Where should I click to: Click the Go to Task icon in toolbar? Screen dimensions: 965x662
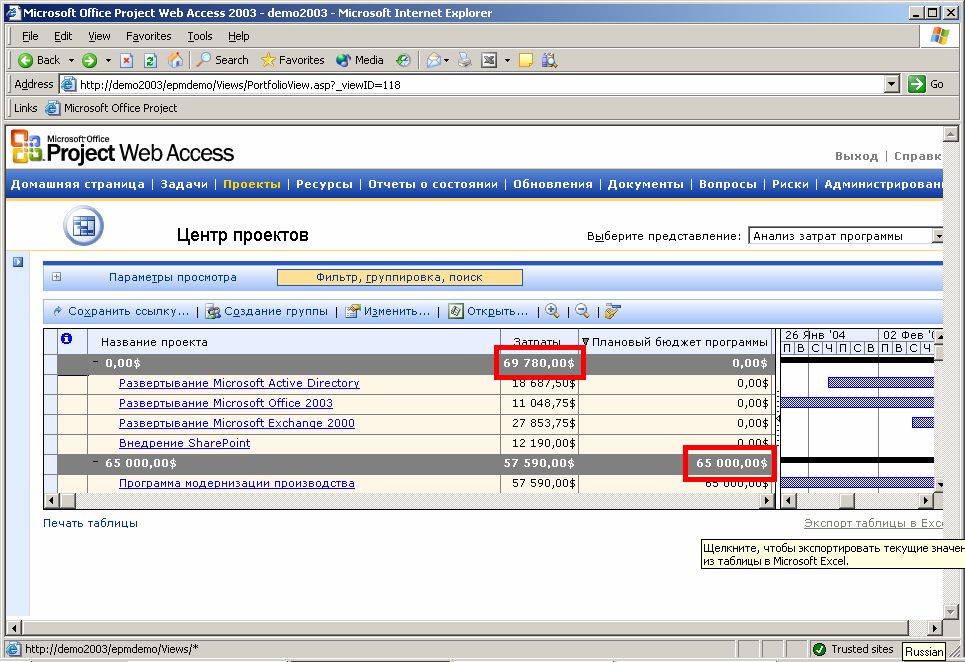(x=613, y=311)
